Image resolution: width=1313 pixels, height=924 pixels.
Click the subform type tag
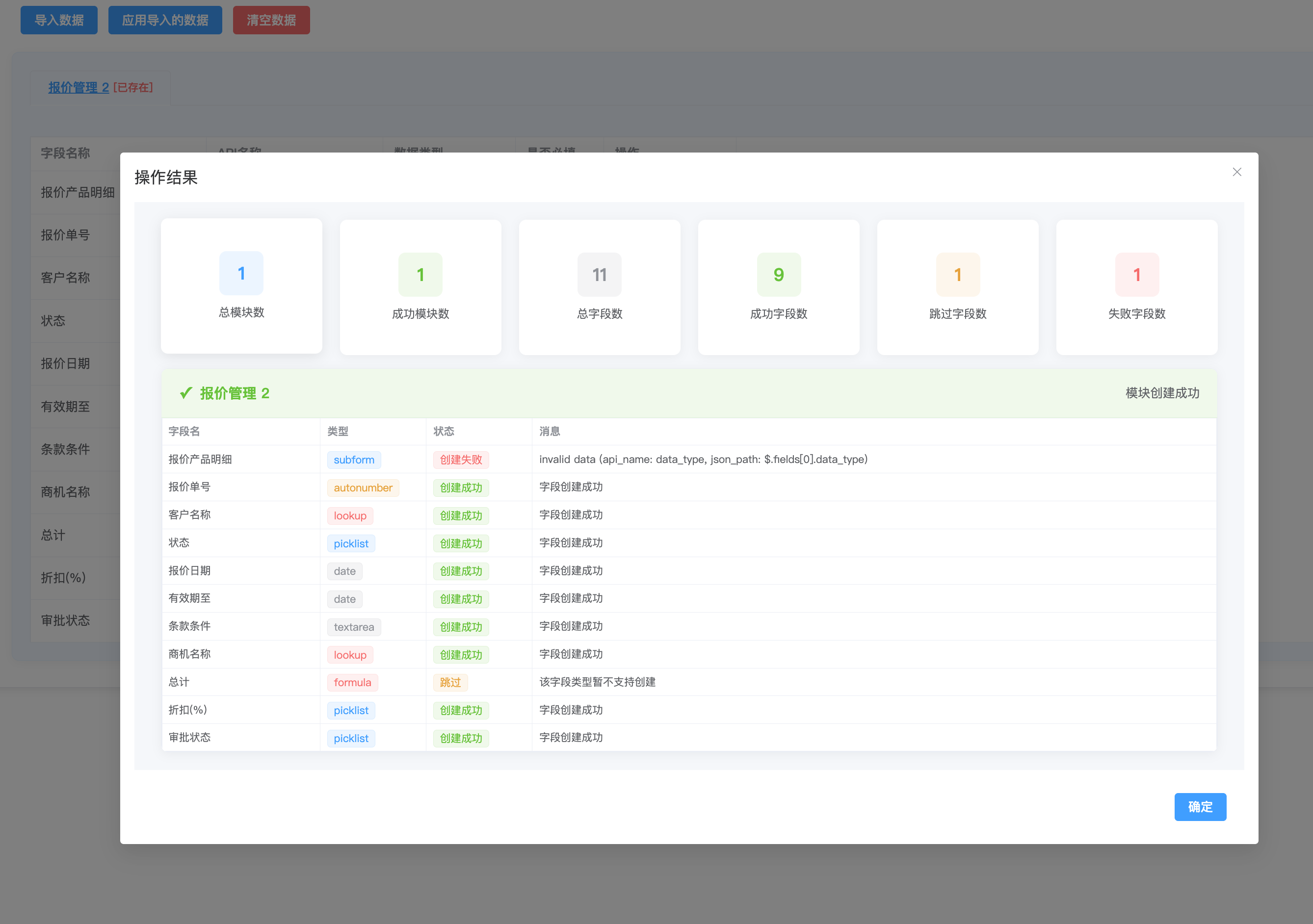click(x=353, y=460)
